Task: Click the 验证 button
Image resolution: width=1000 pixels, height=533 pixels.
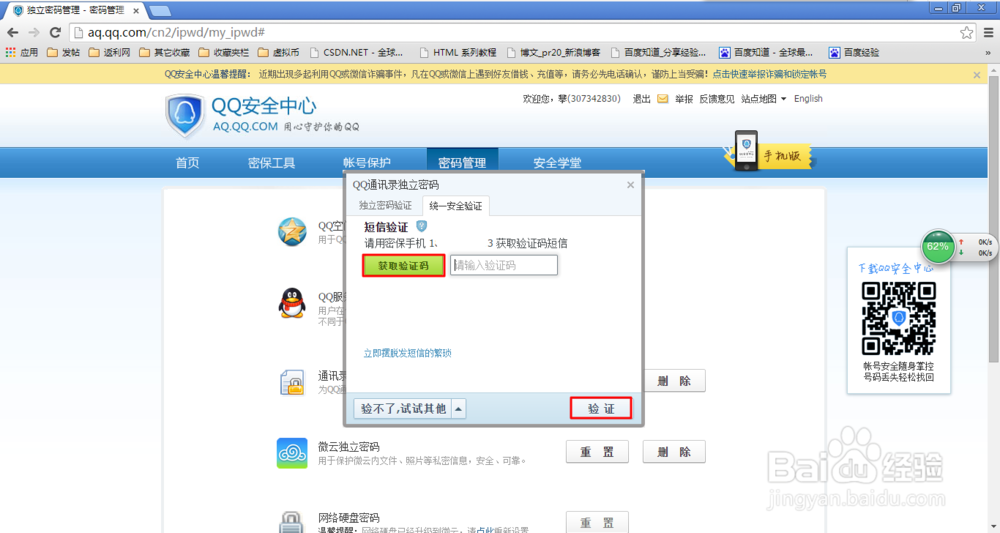Action: (x=601, y=409)
